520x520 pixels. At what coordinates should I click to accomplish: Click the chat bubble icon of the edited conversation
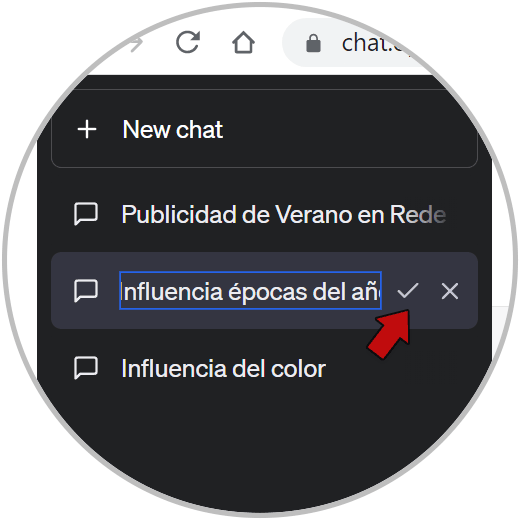pyautogui.click(x=86, y=291)
